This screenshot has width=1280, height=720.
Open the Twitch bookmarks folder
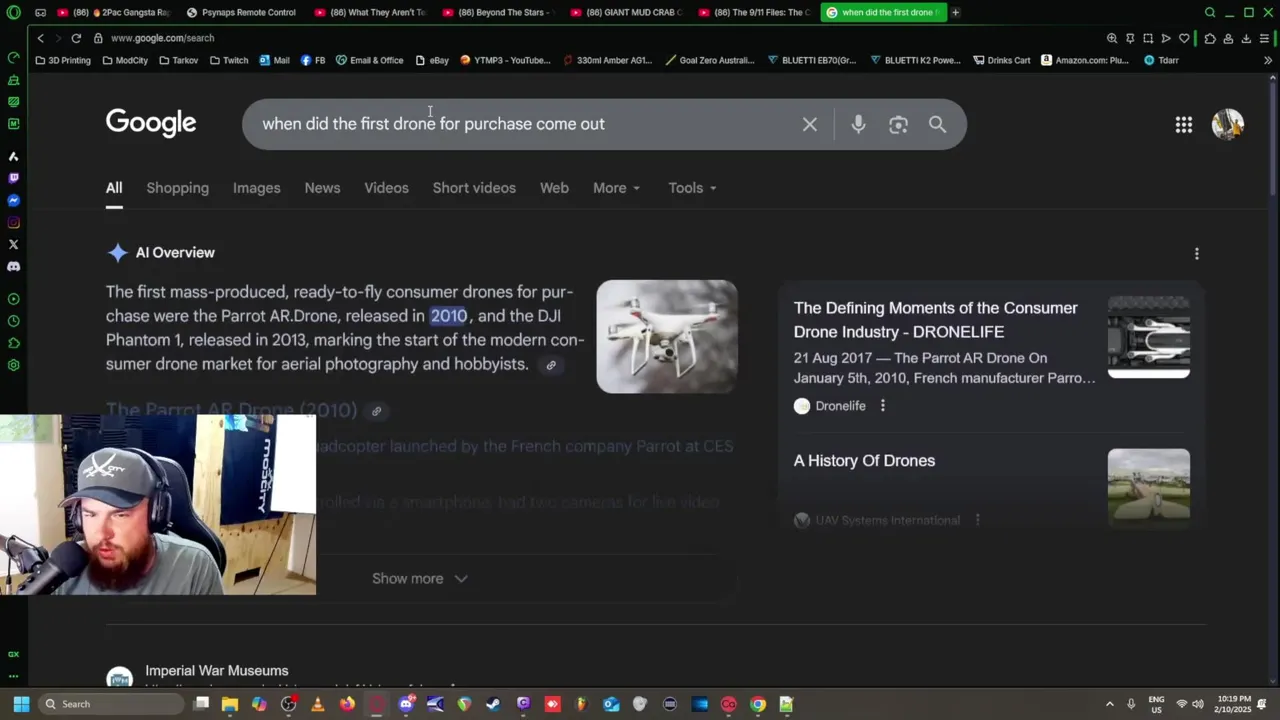pos(229,60)
